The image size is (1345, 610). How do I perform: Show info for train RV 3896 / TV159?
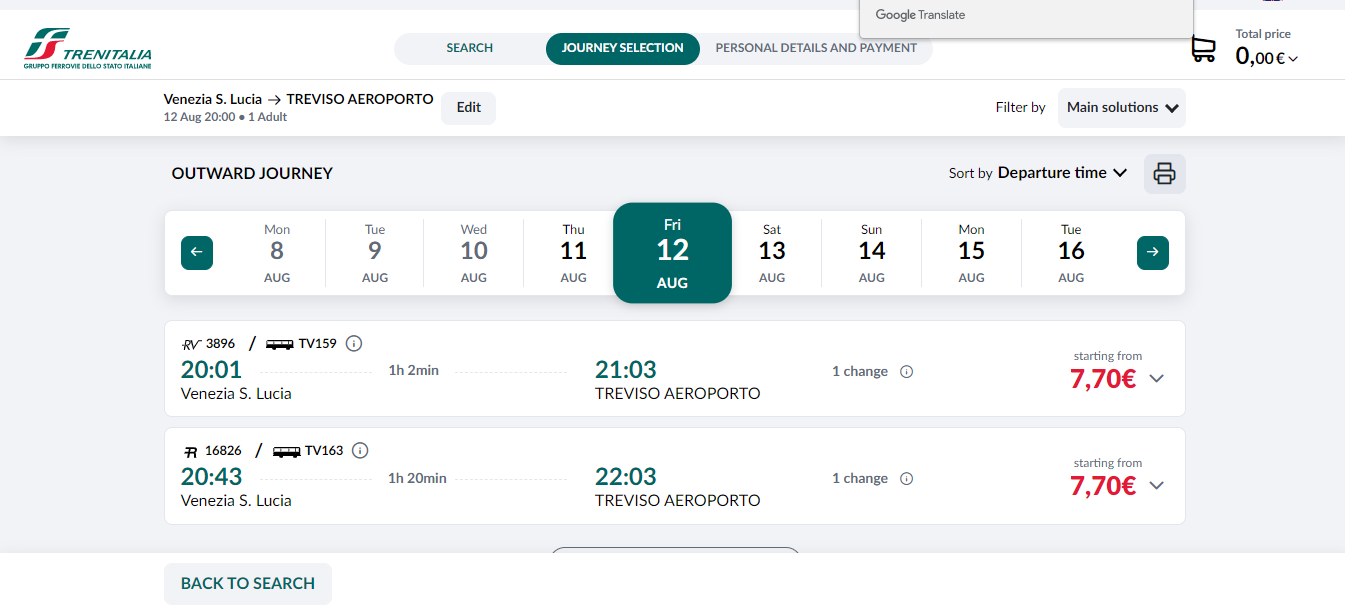pos(354,344)
